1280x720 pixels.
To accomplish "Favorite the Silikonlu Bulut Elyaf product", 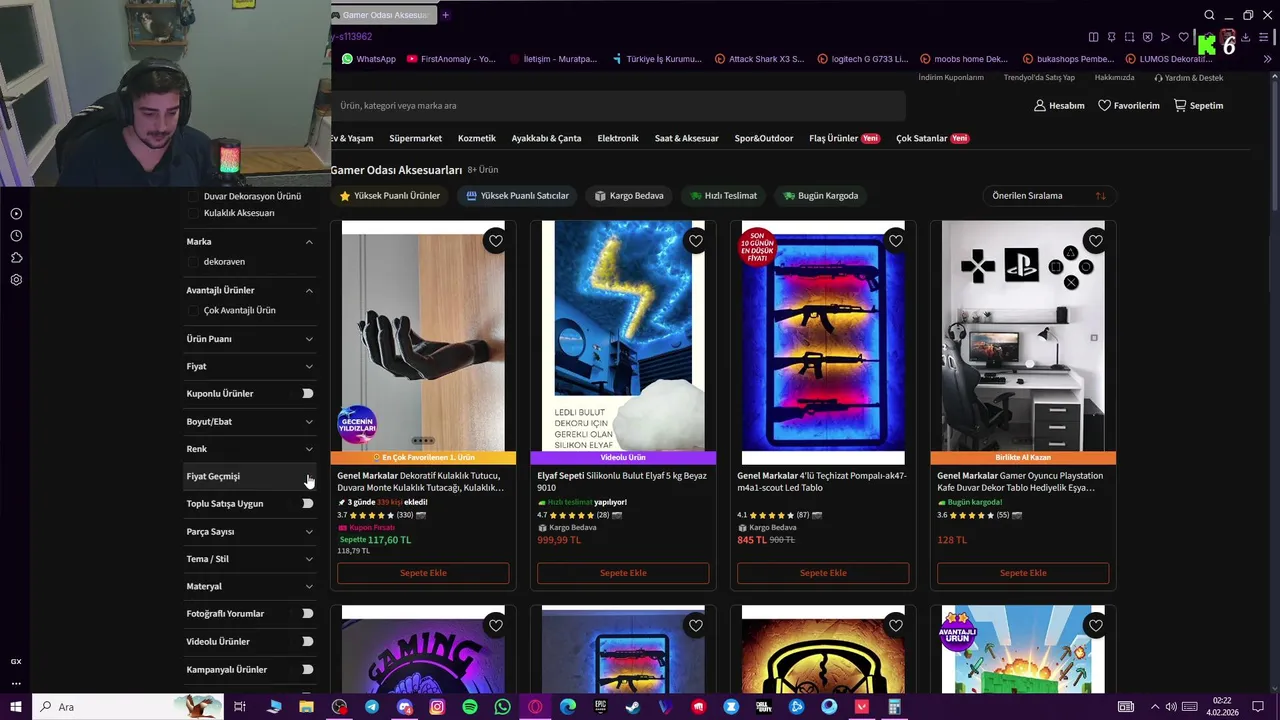I will pos(696,241).
